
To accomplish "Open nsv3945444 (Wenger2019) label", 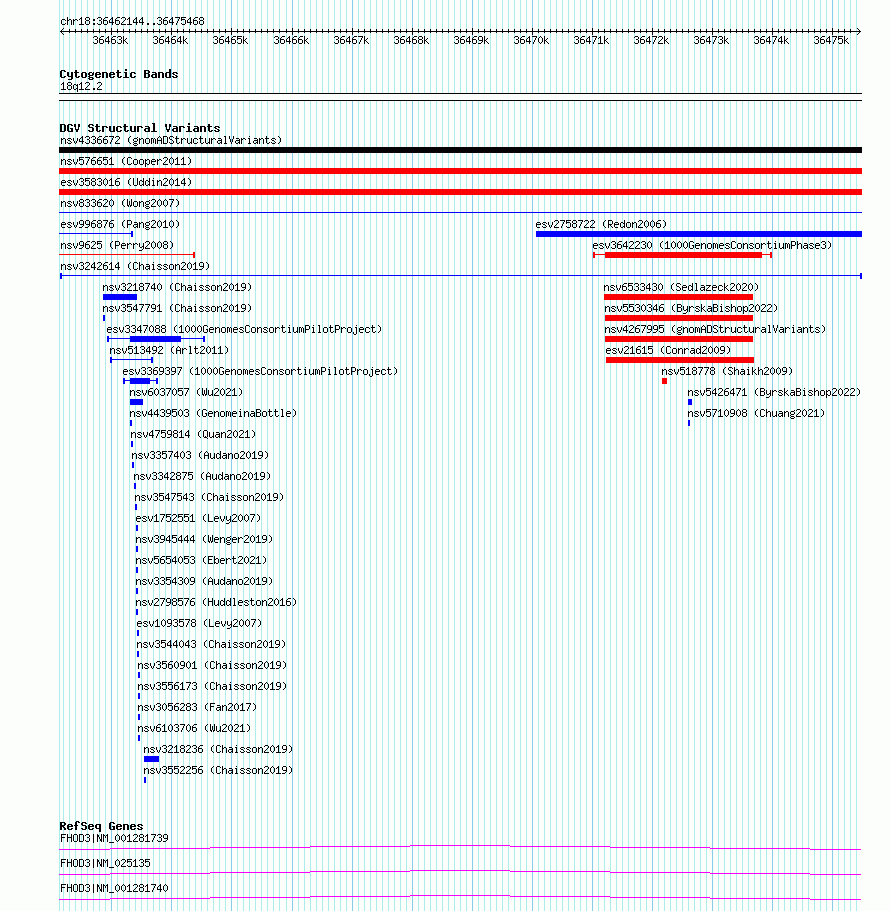I will (204, 539).
